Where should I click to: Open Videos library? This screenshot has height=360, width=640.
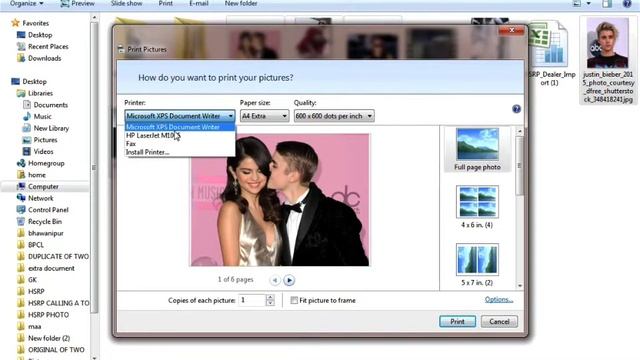[x=43, y=151]
